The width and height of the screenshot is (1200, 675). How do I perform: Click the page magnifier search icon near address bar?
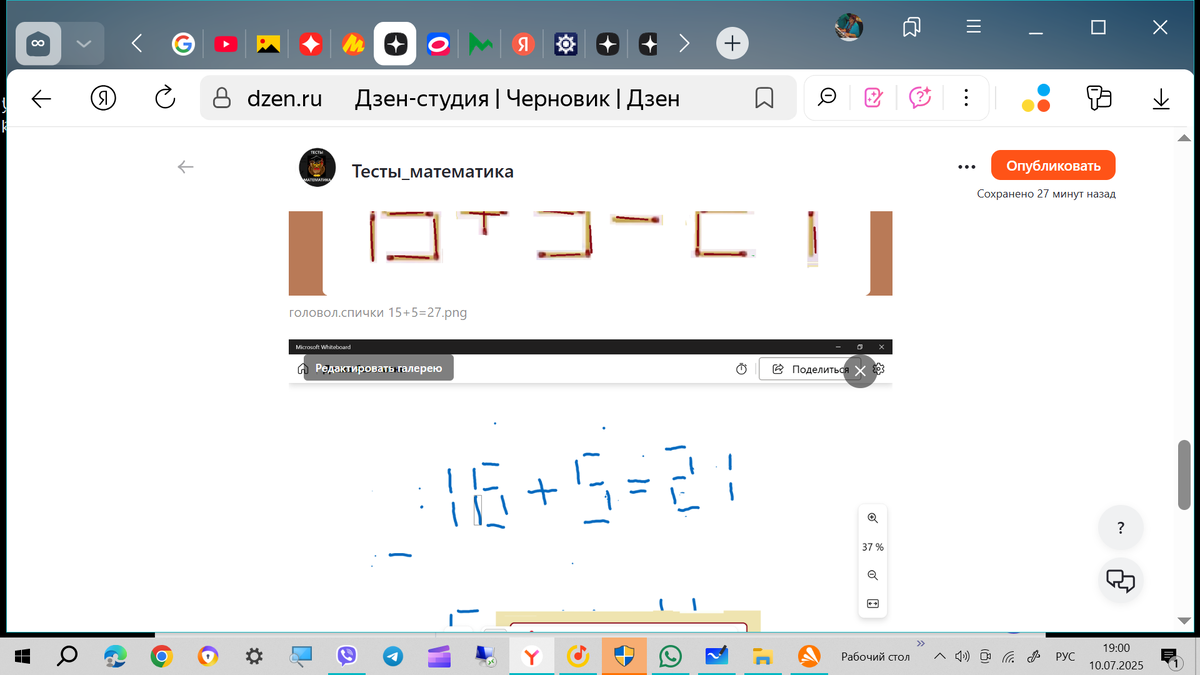pyautogui.click(x=826, y=97)
